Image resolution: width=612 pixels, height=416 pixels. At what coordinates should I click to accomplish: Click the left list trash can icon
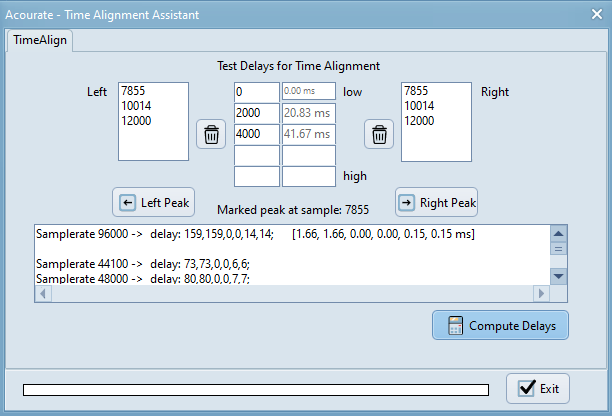(x=211, y=134)
